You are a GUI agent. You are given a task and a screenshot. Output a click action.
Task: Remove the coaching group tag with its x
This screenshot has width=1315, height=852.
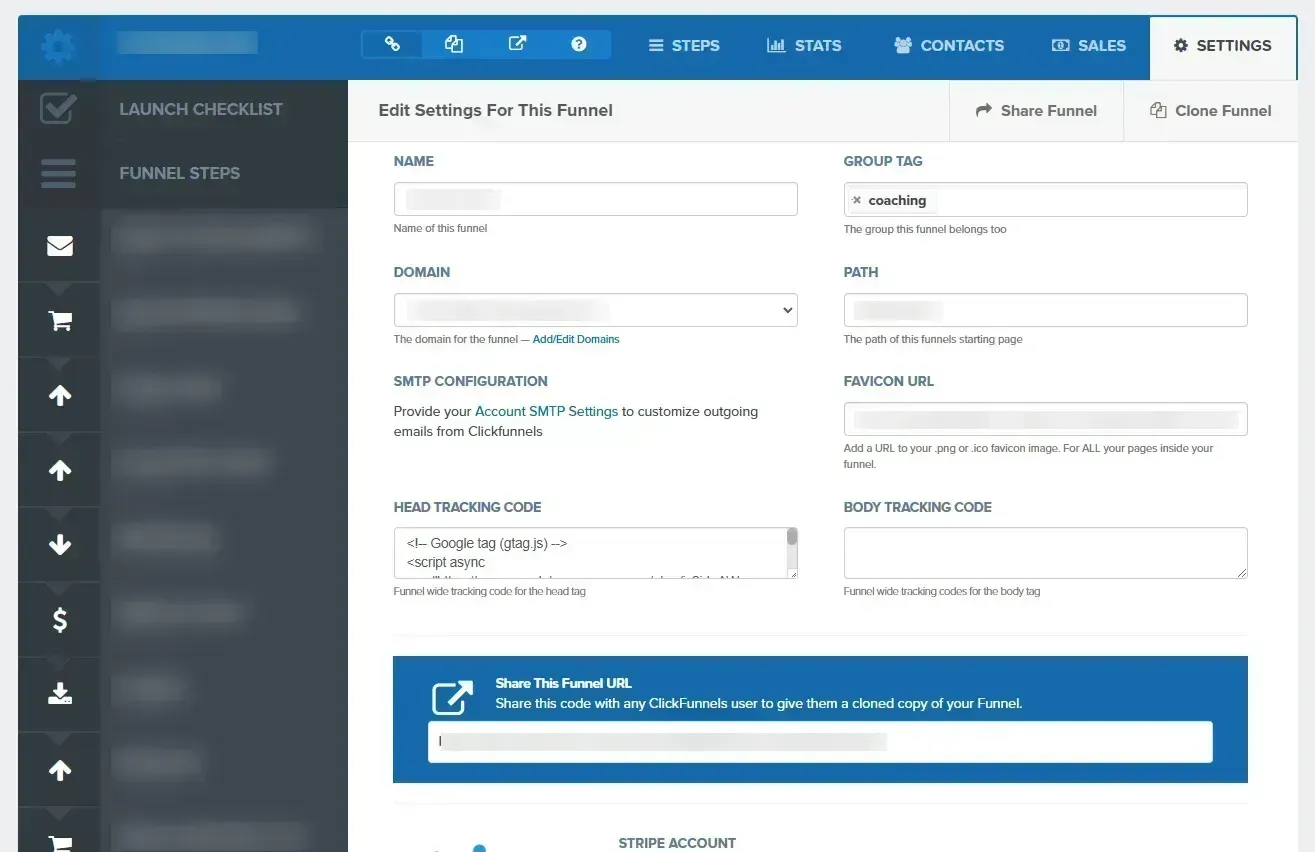point(856,200)
